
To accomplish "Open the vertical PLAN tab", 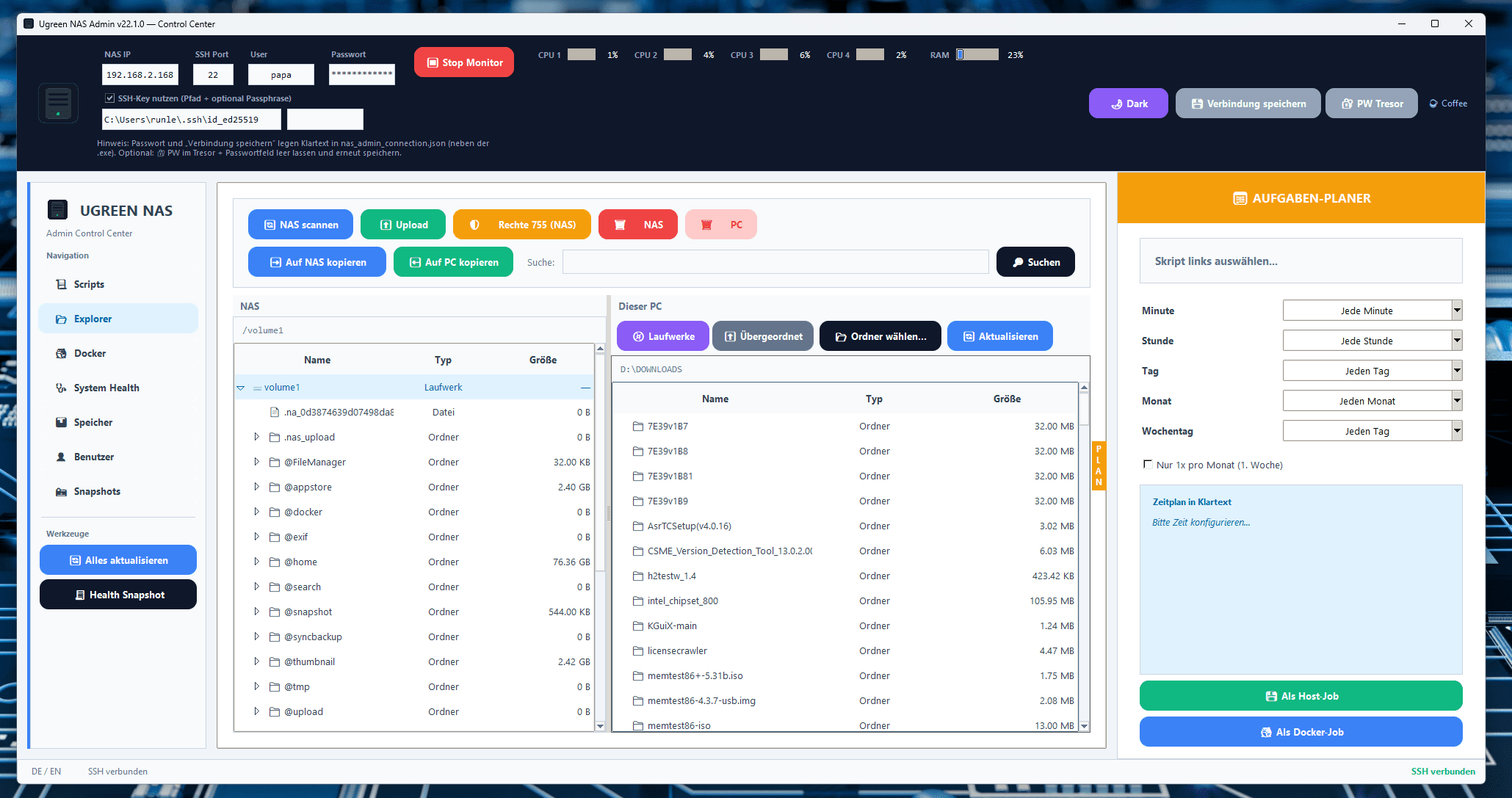I will point(1099,465).
